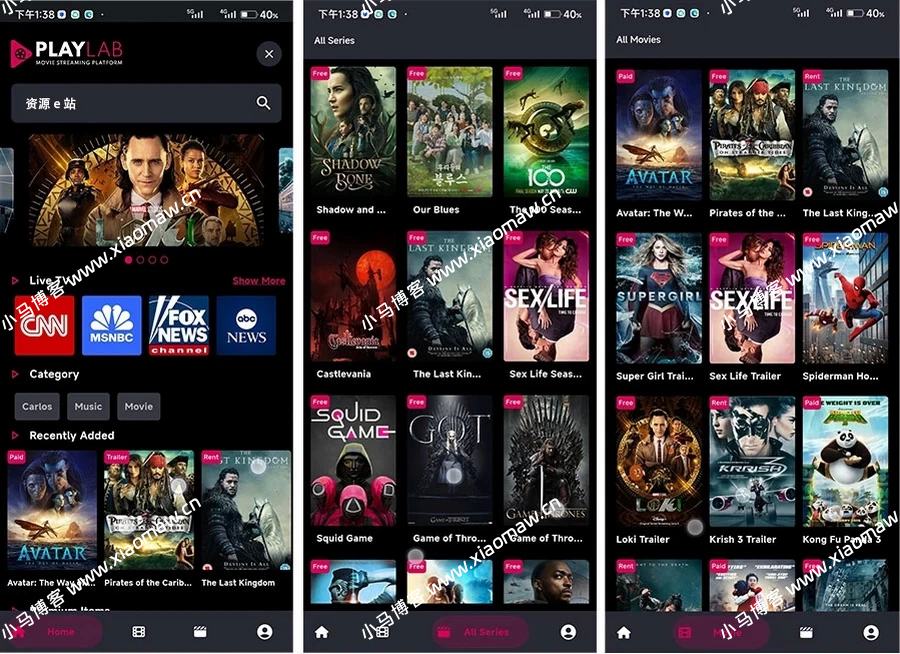Focus the search field containing 资源 e 站
The width and height of the screenshot is (900, 654).
pyautogui.click(x=130, y=103)
